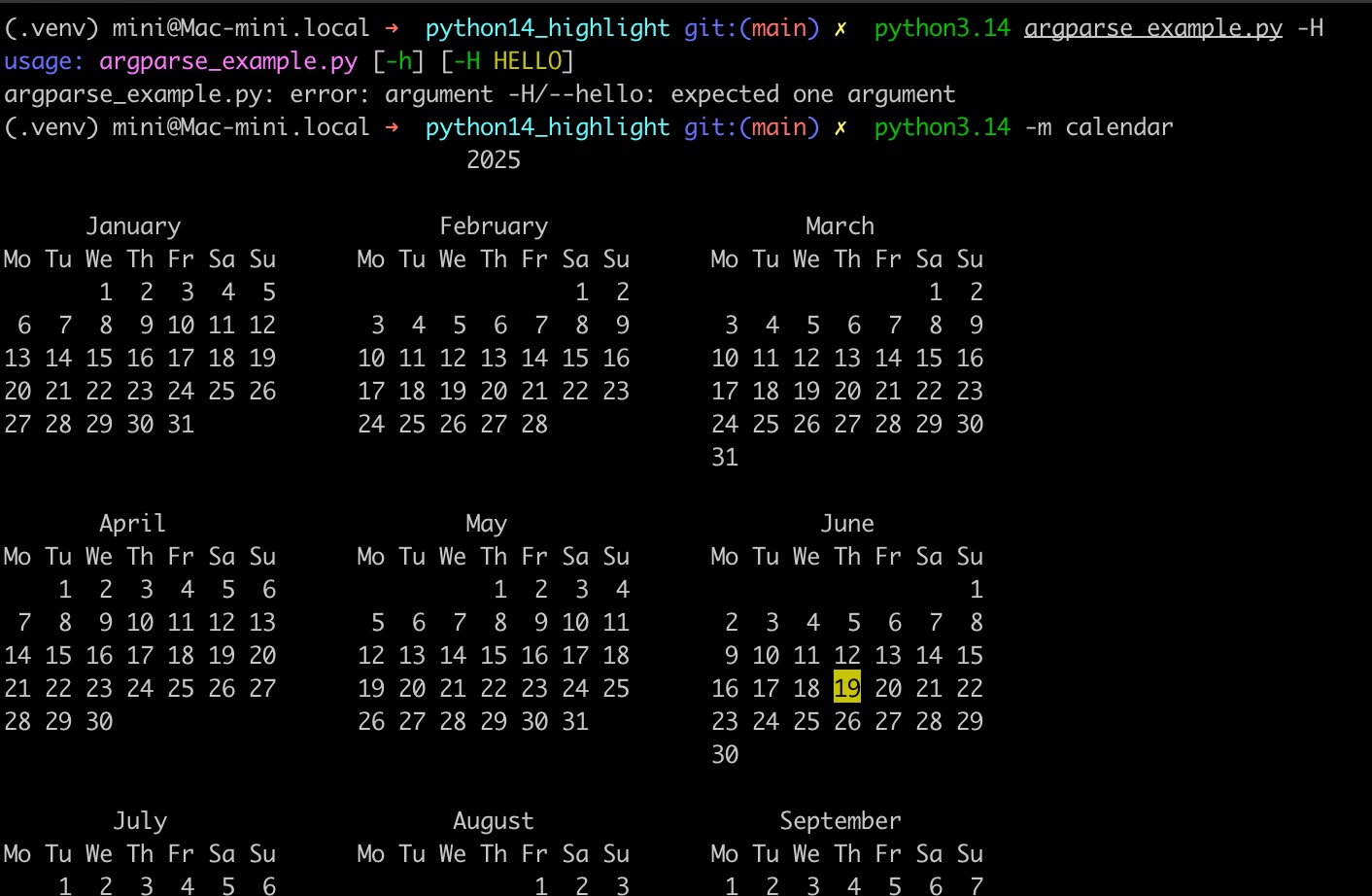This screenshot has height=896, width=1372.
Task: Click the highlighted date 19 in June
Action: [x=846, y=688]
